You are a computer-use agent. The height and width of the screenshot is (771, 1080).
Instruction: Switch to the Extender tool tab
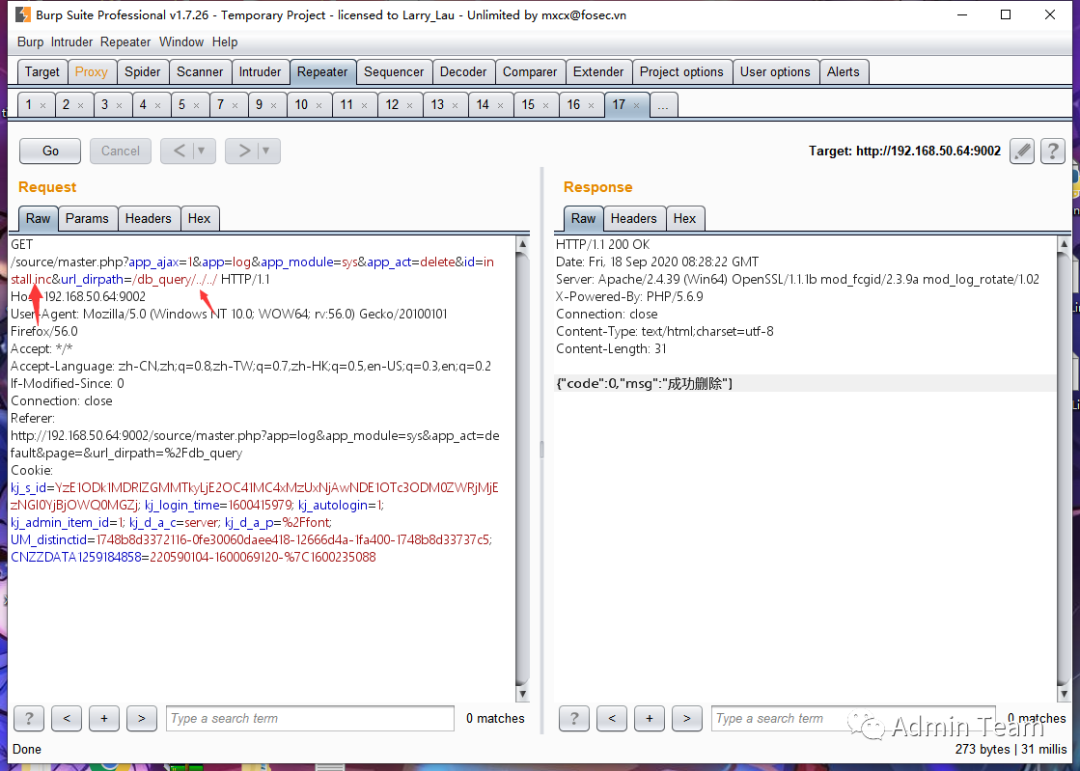(x=598, y=72)
